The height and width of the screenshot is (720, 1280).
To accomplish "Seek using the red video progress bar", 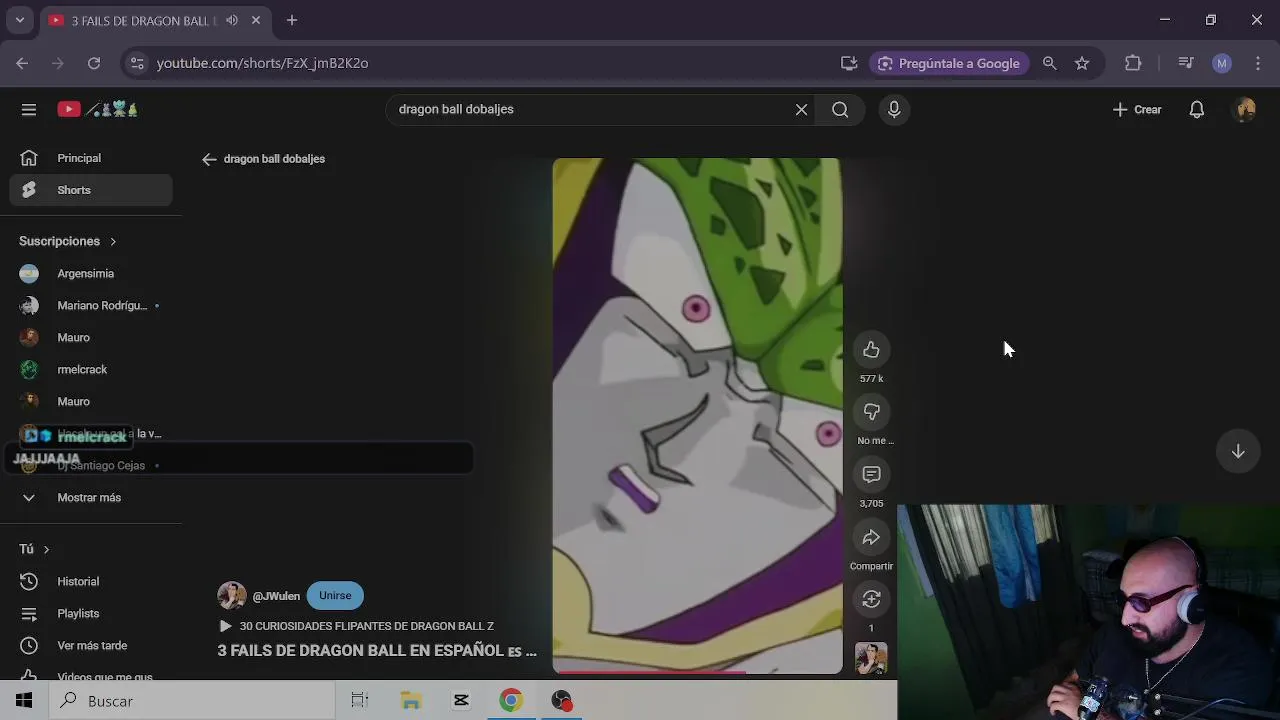I will tap(697, 672).
